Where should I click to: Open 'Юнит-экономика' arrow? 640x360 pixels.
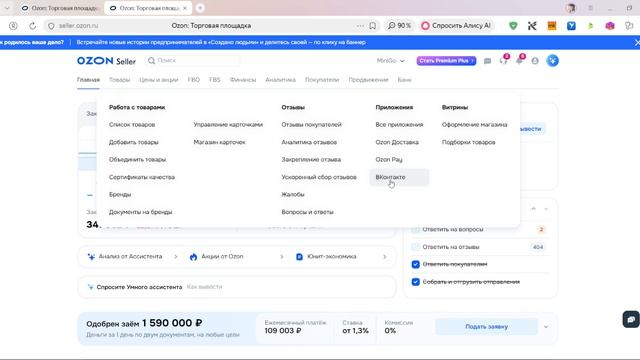[x=384, y=257]
